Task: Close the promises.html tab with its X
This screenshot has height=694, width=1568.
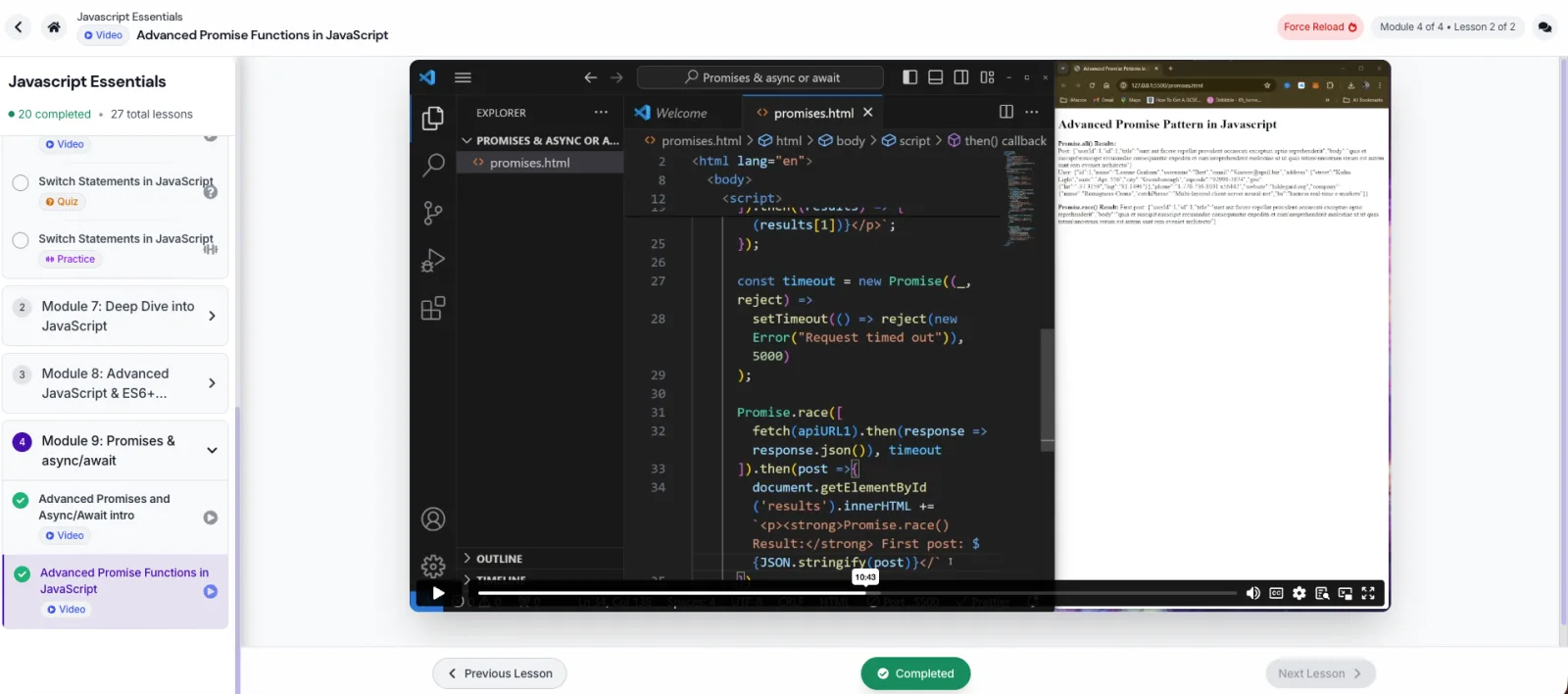Action: (x=867, y=113)
